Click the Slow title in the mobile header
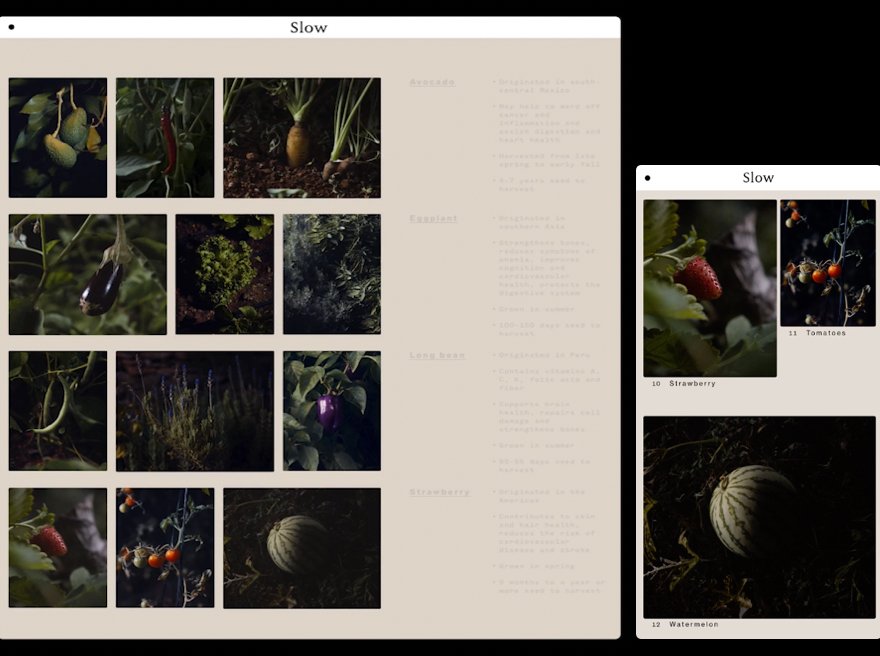The width and height of the screenshot is (880, 656). [x=758, y=177]
